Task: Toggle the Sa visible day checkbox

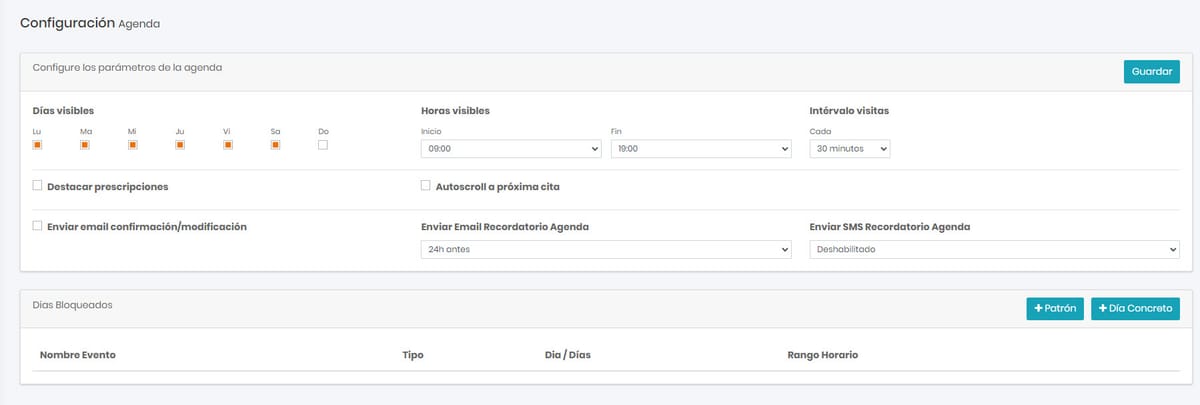Action: pyautogui.click(x=275, y=145)
